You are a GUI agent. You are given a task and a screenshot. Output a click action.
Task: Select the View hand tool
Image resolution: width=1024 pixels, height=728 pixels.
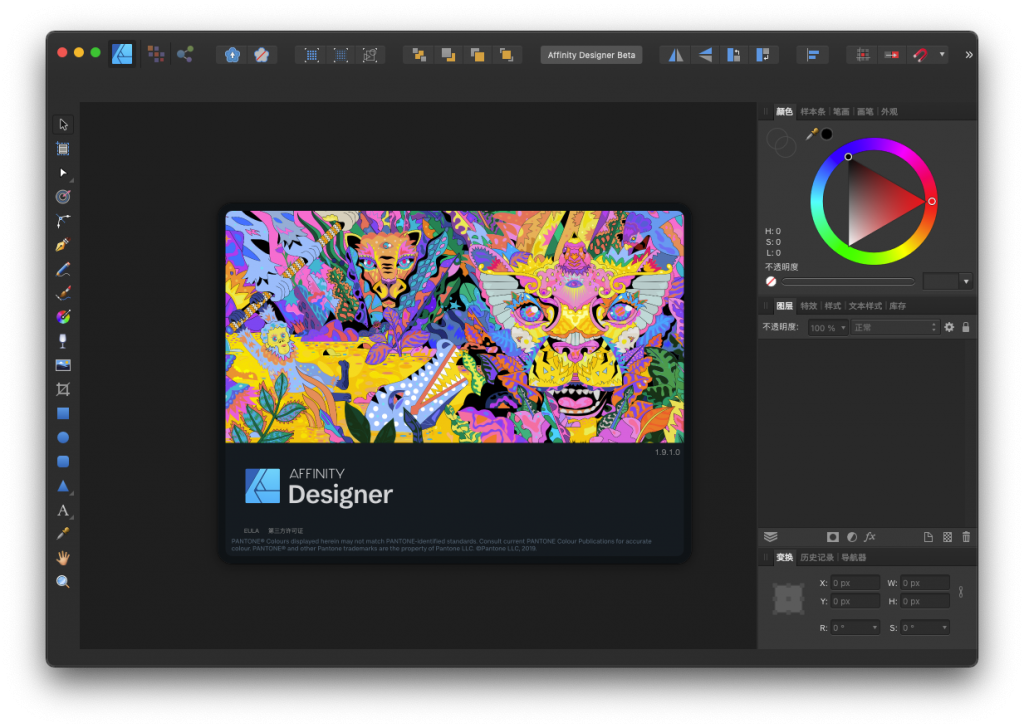pyautogui.click(x=63, y=558)
